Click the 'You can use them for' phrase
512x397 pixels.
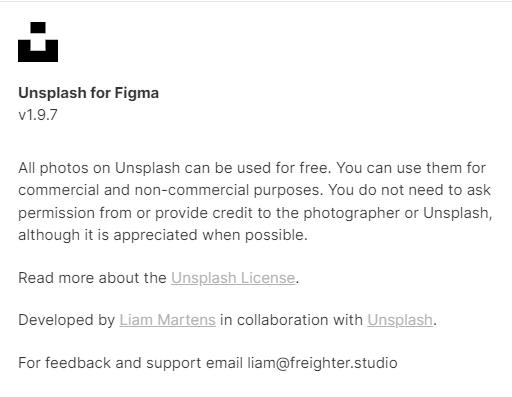coord(411,168)
